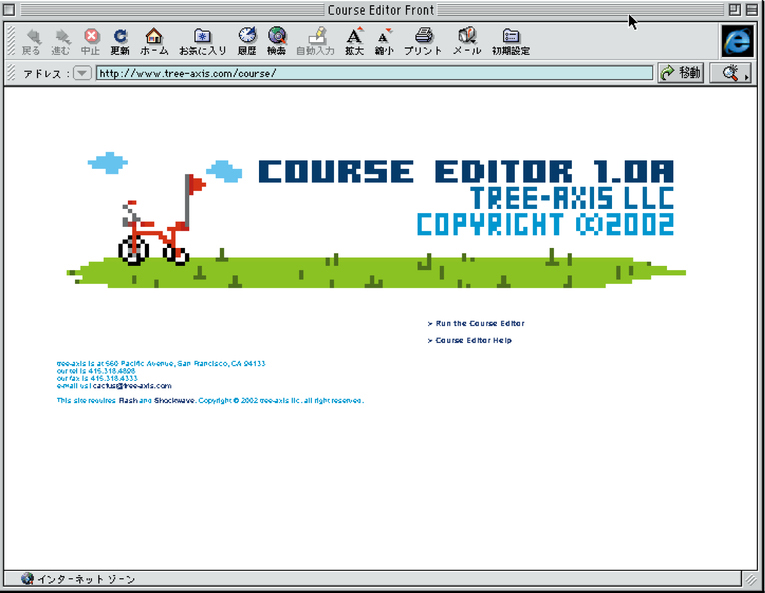The width and height of the screenshot is (765, 593).
Task: Click the Run the Course Editor link
Action: point(479,324)
